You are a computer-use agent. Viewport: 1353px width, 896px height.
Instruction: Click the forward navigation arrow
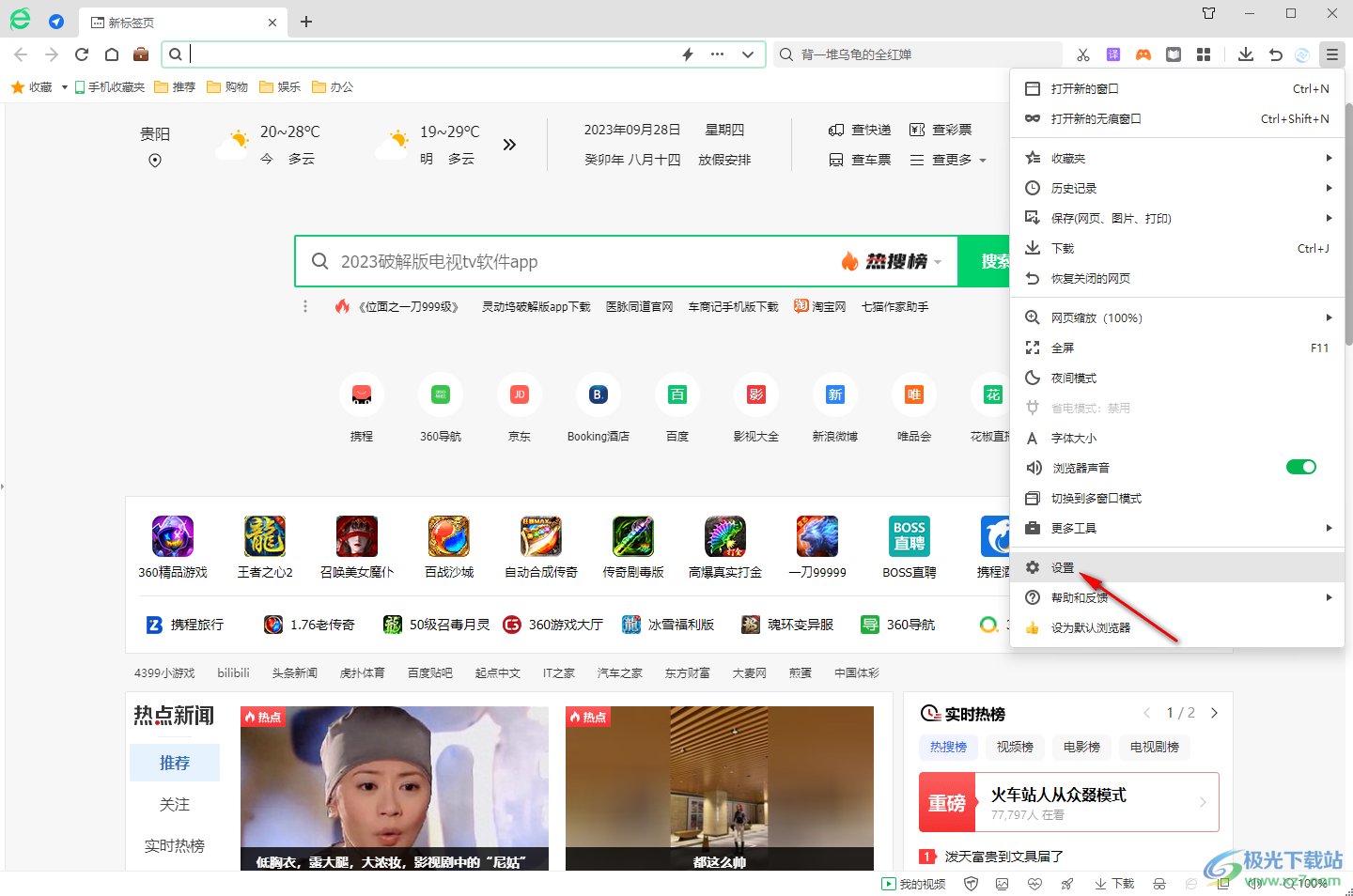coord(52,54)
